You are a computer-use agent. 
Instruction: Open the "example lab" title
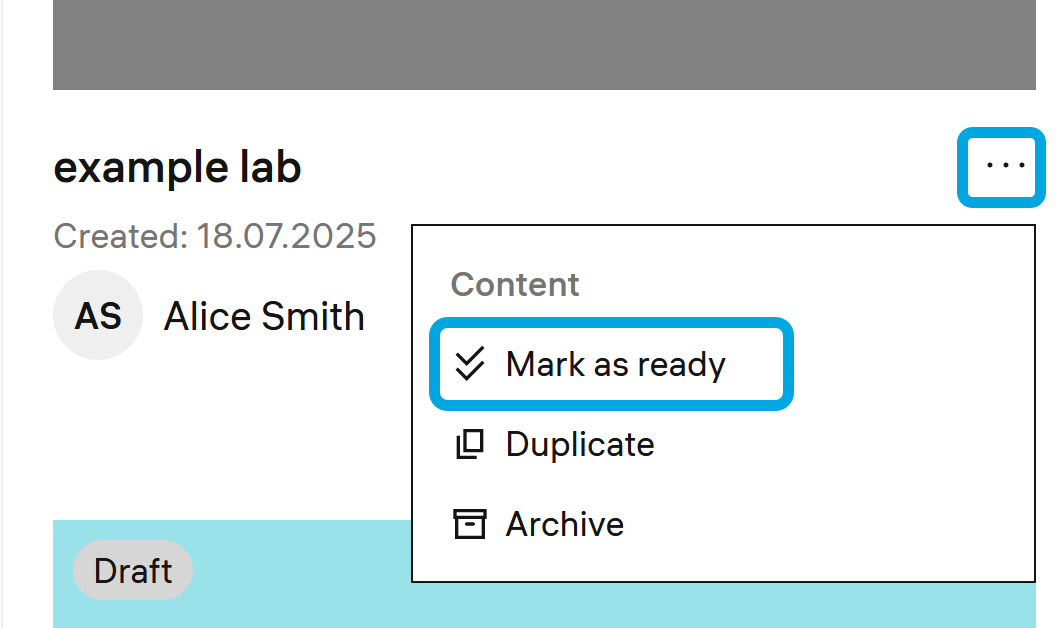(x=177, y=168)
